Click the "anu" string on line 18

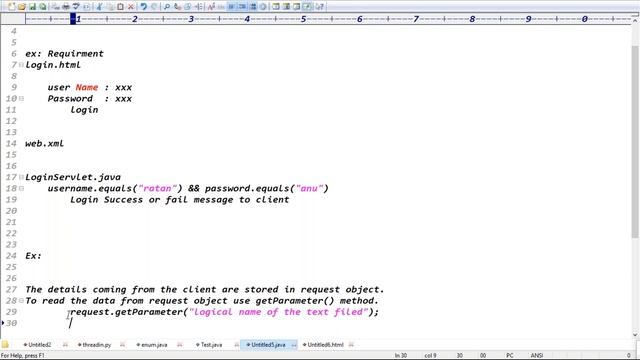(x=309, y=189)
